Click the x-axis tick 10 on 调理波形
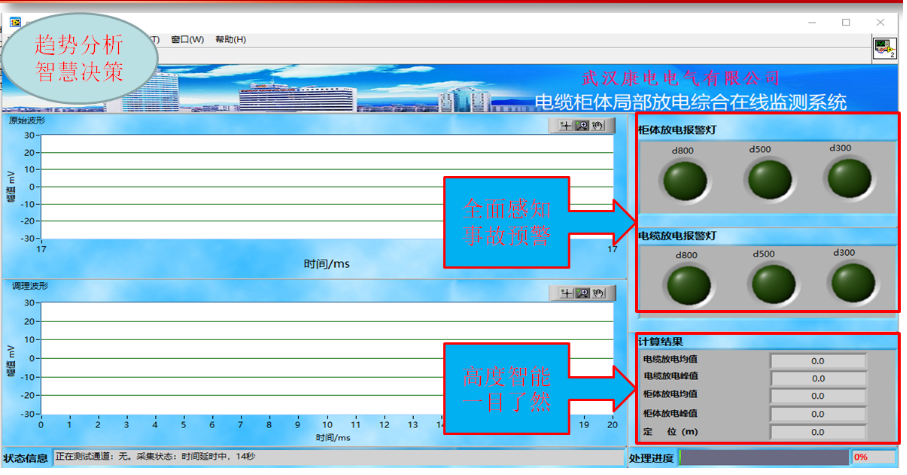The height and width of the screenshot is (475, 907). pos(327,425)
